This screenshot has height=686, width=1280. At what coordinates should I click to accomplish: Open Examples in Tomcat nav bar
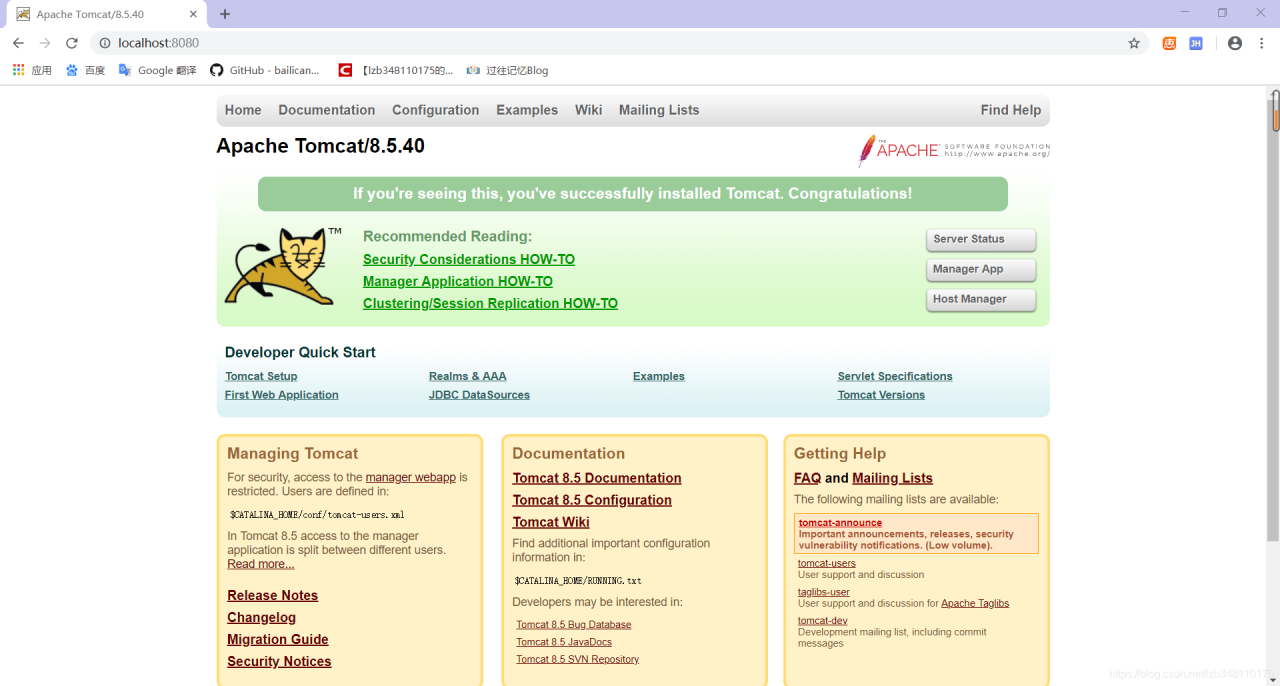coord(527,110)
